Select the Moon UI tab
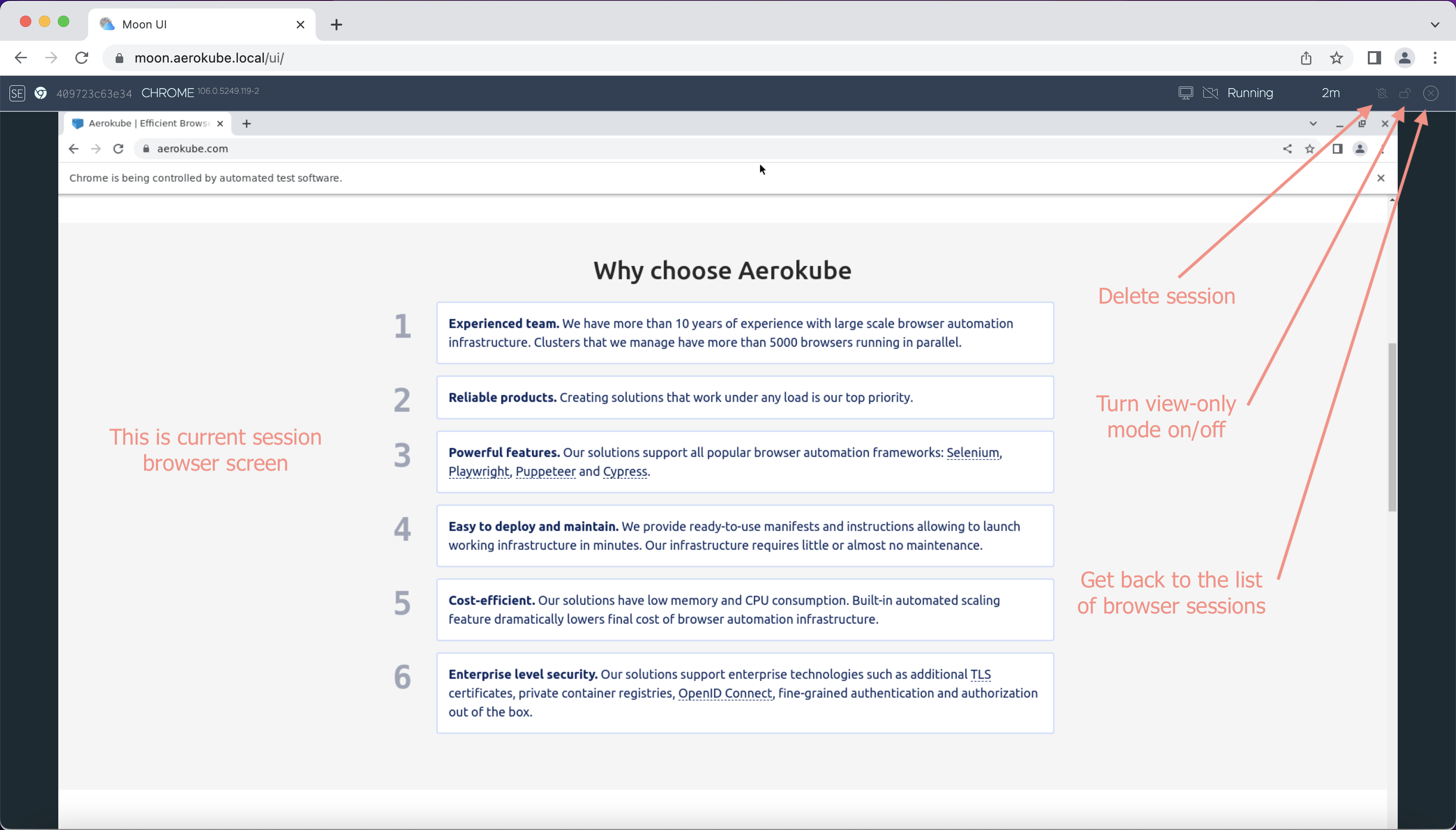The height and width of the screenshot is (830, 1456). [x=201, y=25]
